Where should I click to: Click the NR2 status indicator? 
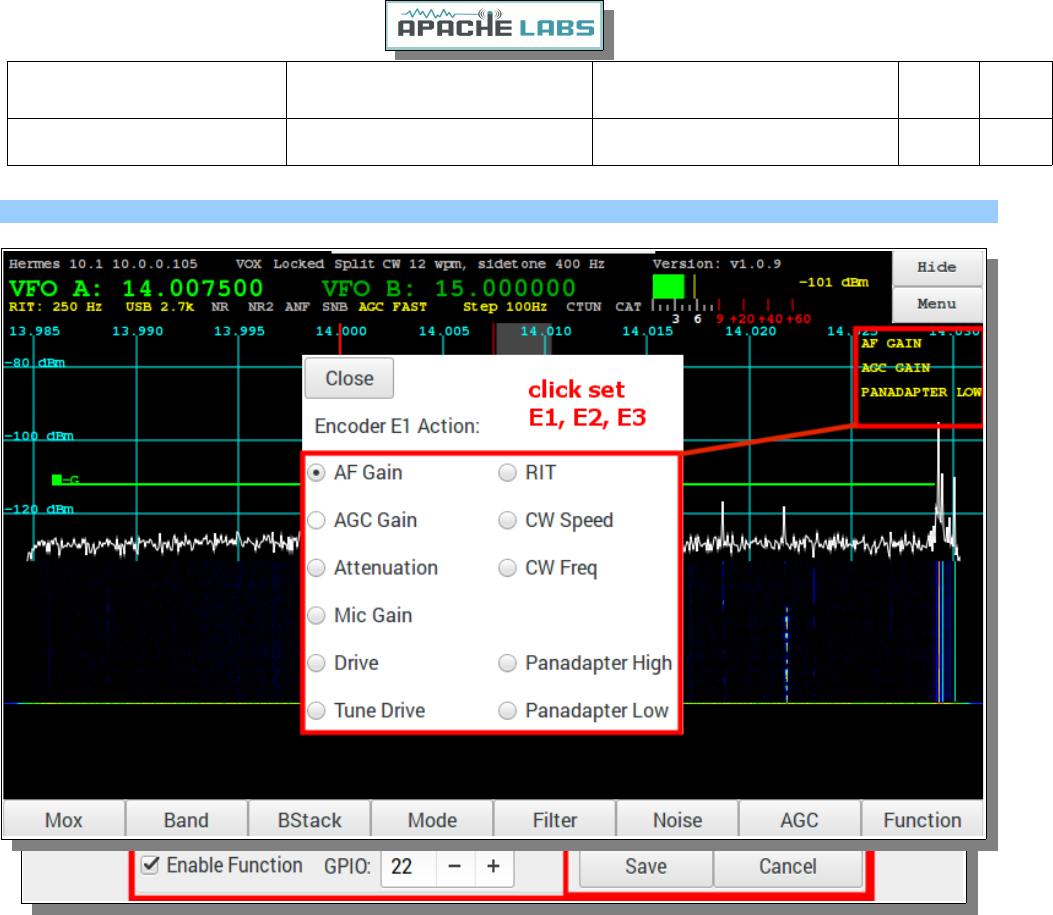261,307
